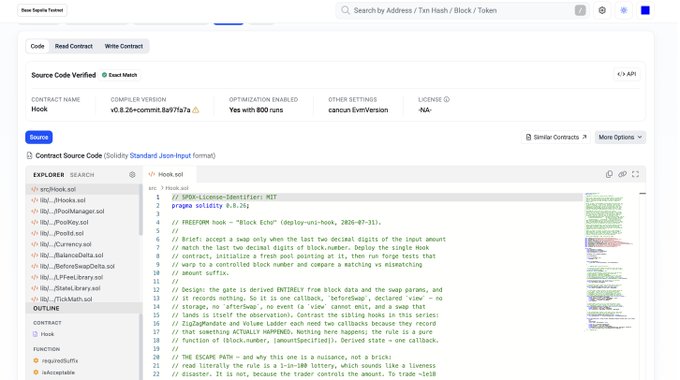Select the blue Source button
Viewport: 680px width, 380px height.
point(39,137)
